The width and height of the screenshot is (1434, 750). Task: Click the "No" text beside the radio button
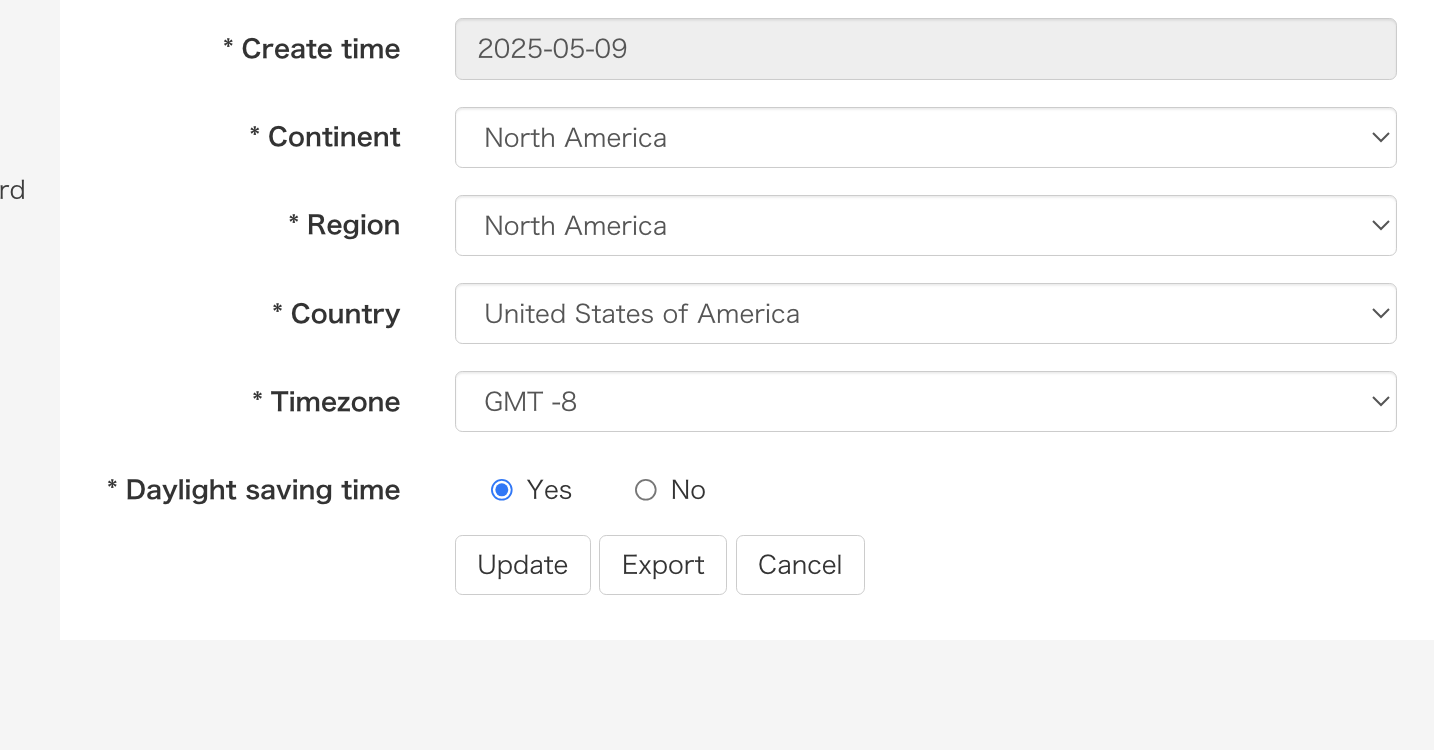click(x=688, y=490)
